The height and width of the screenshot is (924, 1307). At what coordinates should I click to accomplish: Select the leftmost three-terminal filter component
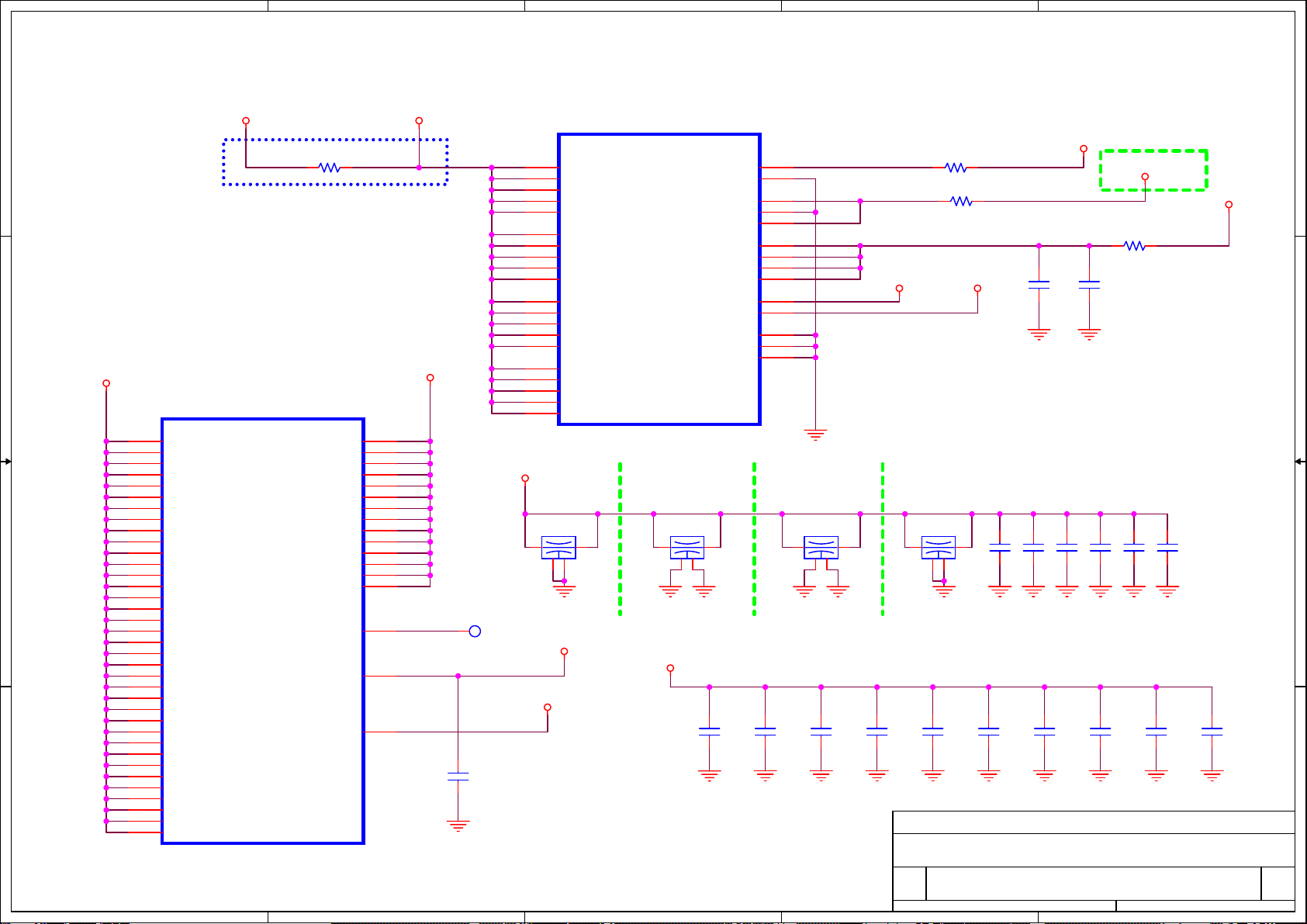pyautogui.click(x=558, y=548)
